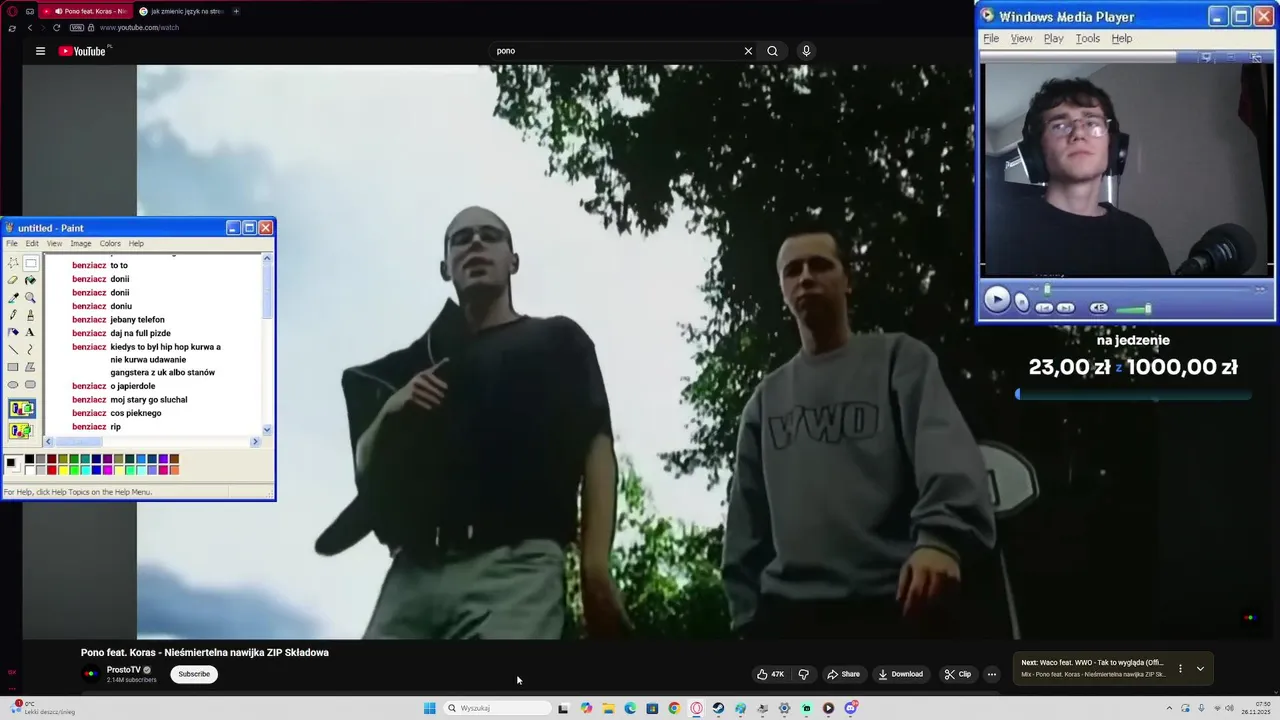Screen dimensions: 1280x720
Task: Download the Pono video
Action: (x=900, y=674)
